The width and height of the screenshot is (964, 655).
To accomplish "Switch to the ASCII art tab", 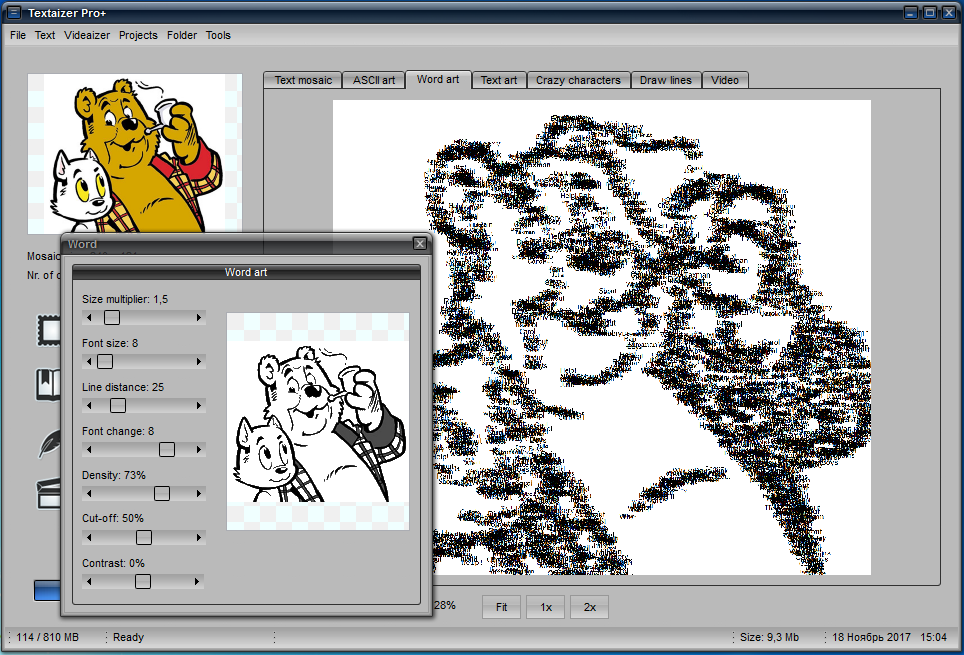I will (374, 80).
